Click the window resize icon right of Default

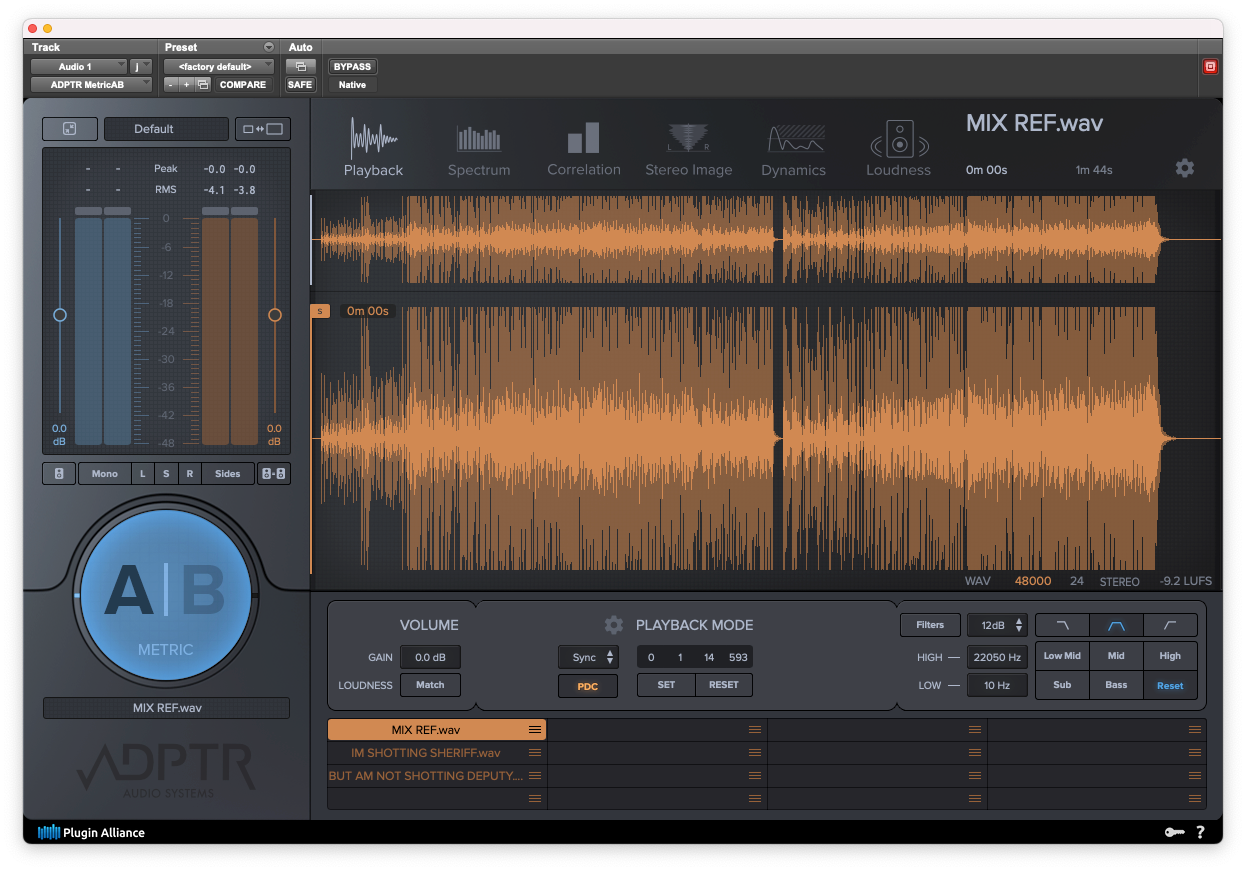tap(263, 129)
